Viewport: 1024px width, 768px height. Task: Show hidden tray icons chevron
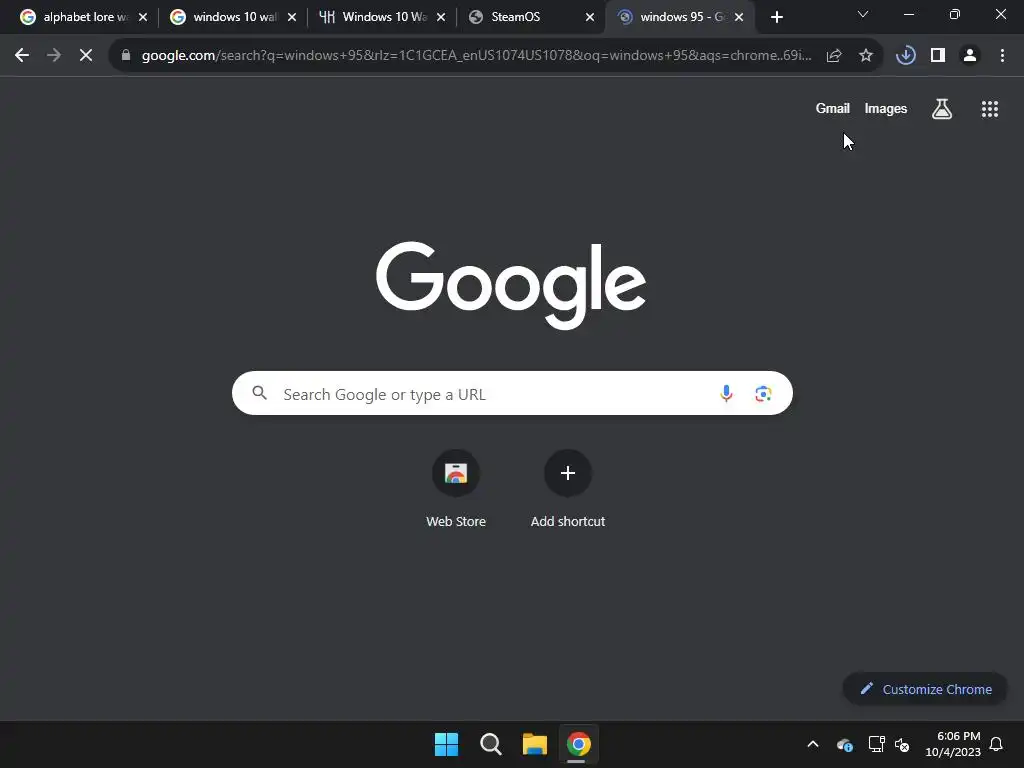coord(813,744)
